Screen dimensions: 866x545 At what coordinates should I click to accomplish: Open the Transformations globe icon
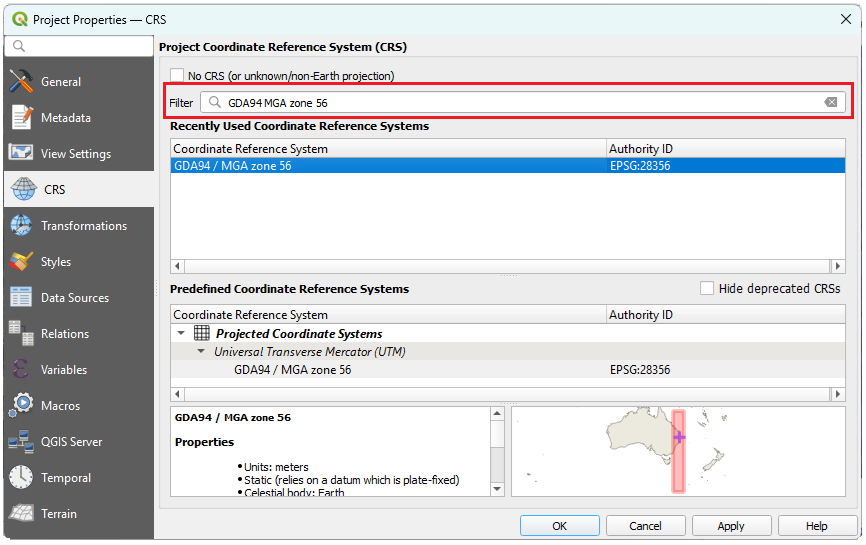[21, 226]
